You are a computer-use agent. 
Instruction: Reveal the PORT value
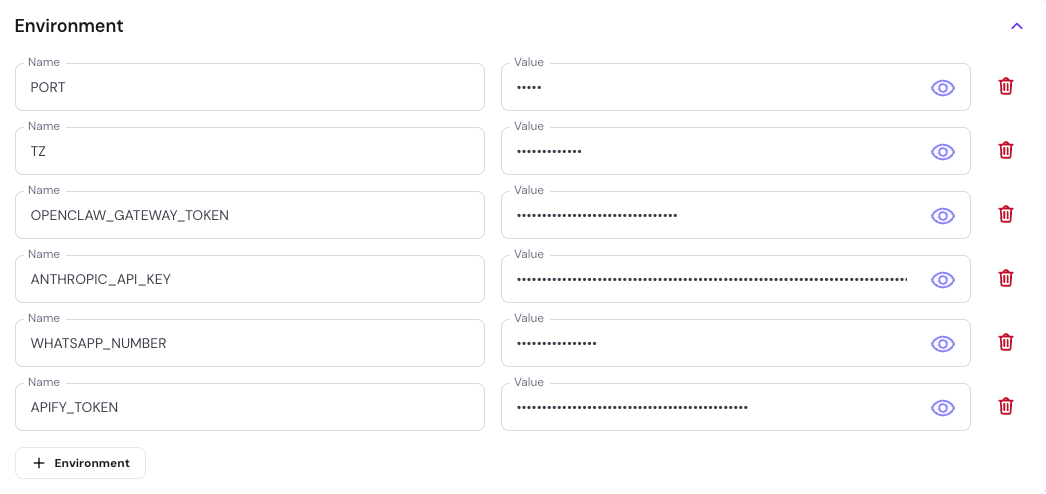[x=943, y=88]
